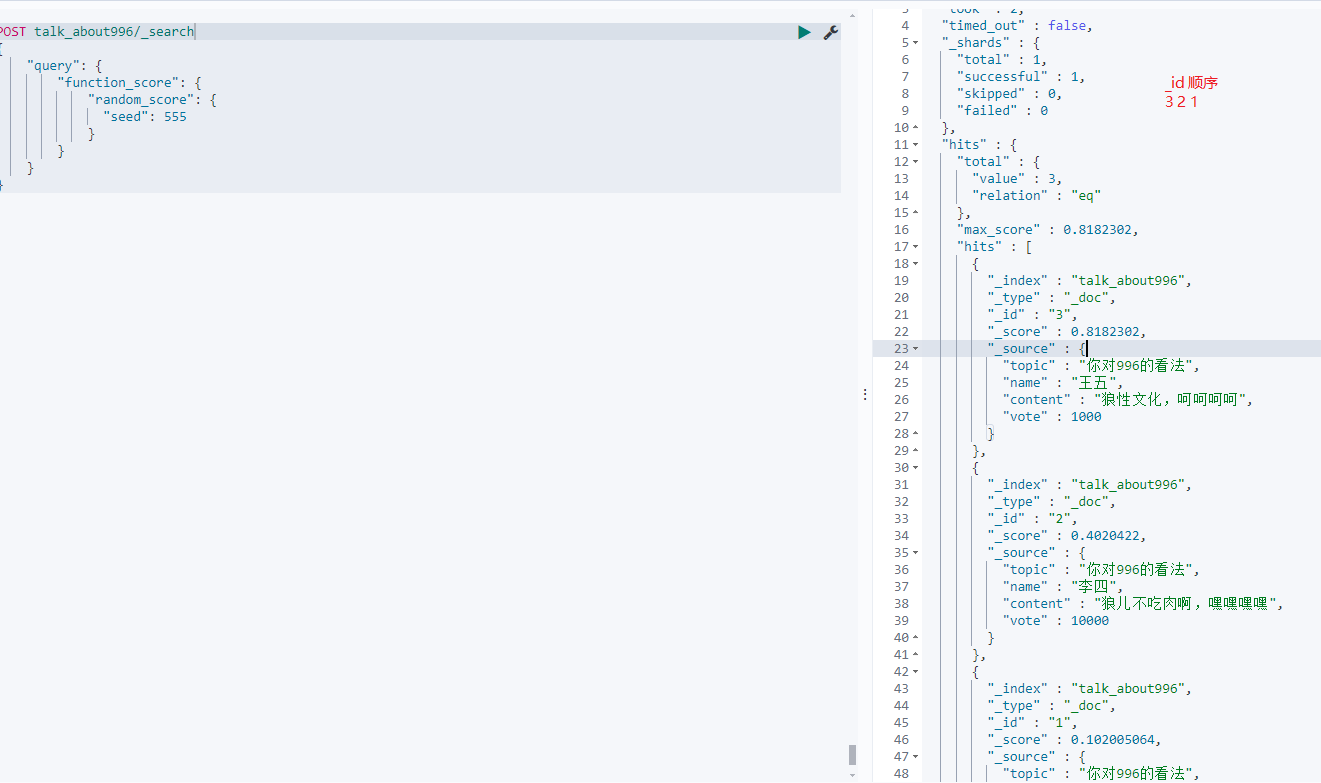Click the content "狼性文化，呵呵呵呵" line

1128,400
